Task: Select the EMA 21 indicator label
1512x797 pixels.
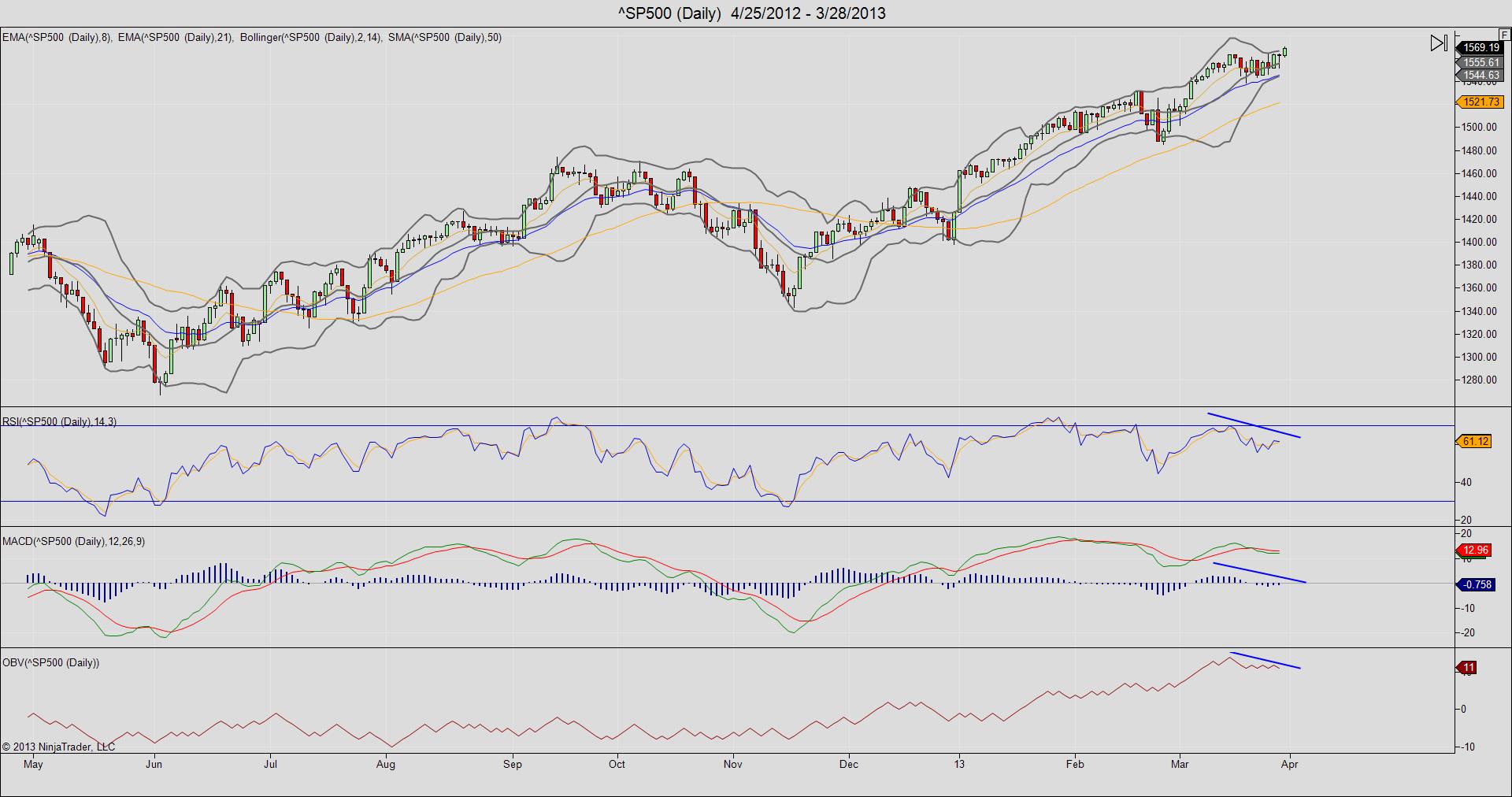Action: click(176, 37)
